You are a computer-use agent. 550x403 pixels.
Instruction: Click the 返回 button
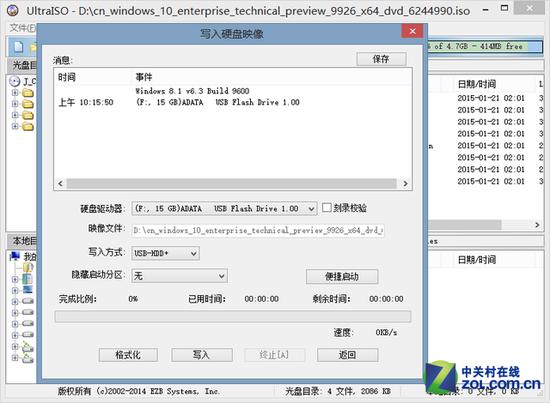coord(347,355)
